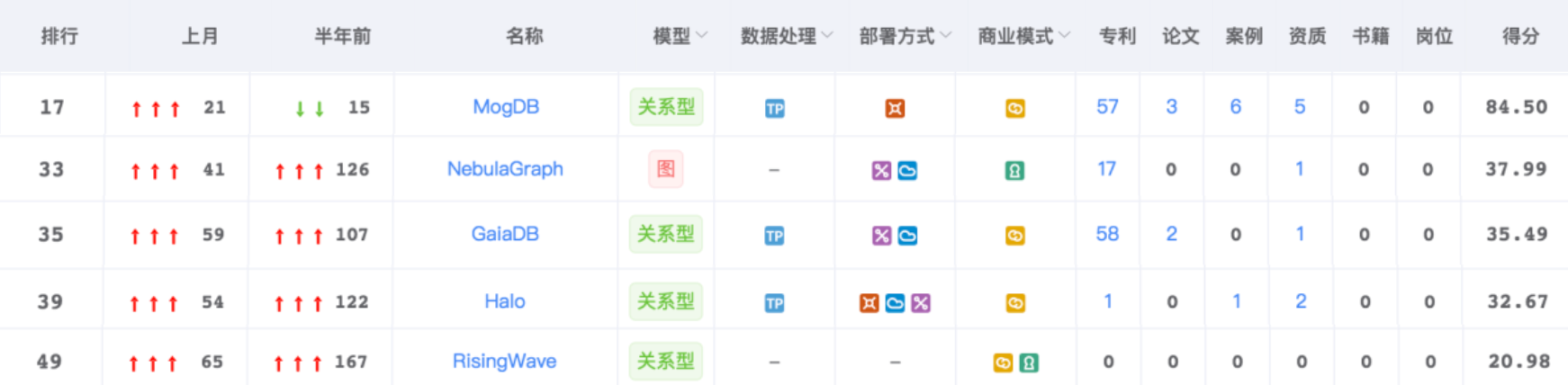Click the purple deployment icon in NebulaGraph row
The height and width of the screenshot is (385, 1568).
tap(881, 170)
